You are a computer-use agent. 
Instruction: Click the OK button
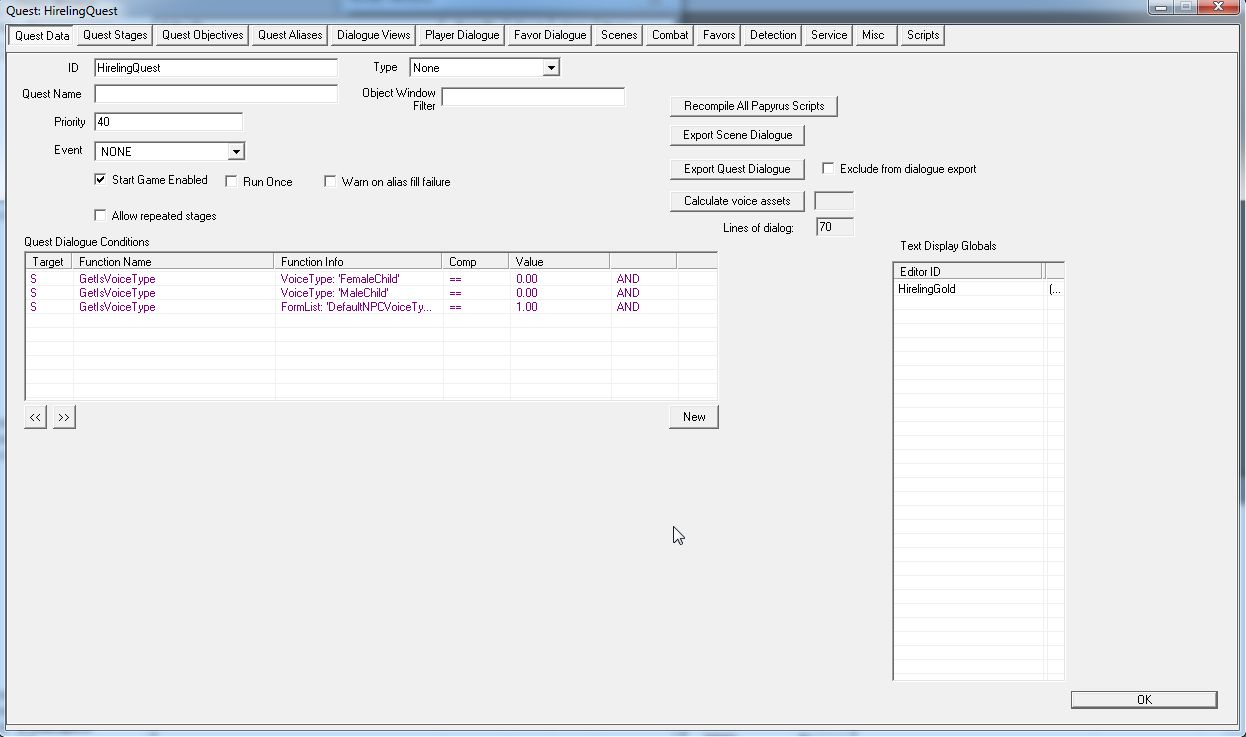click(x=1144, y=700)
